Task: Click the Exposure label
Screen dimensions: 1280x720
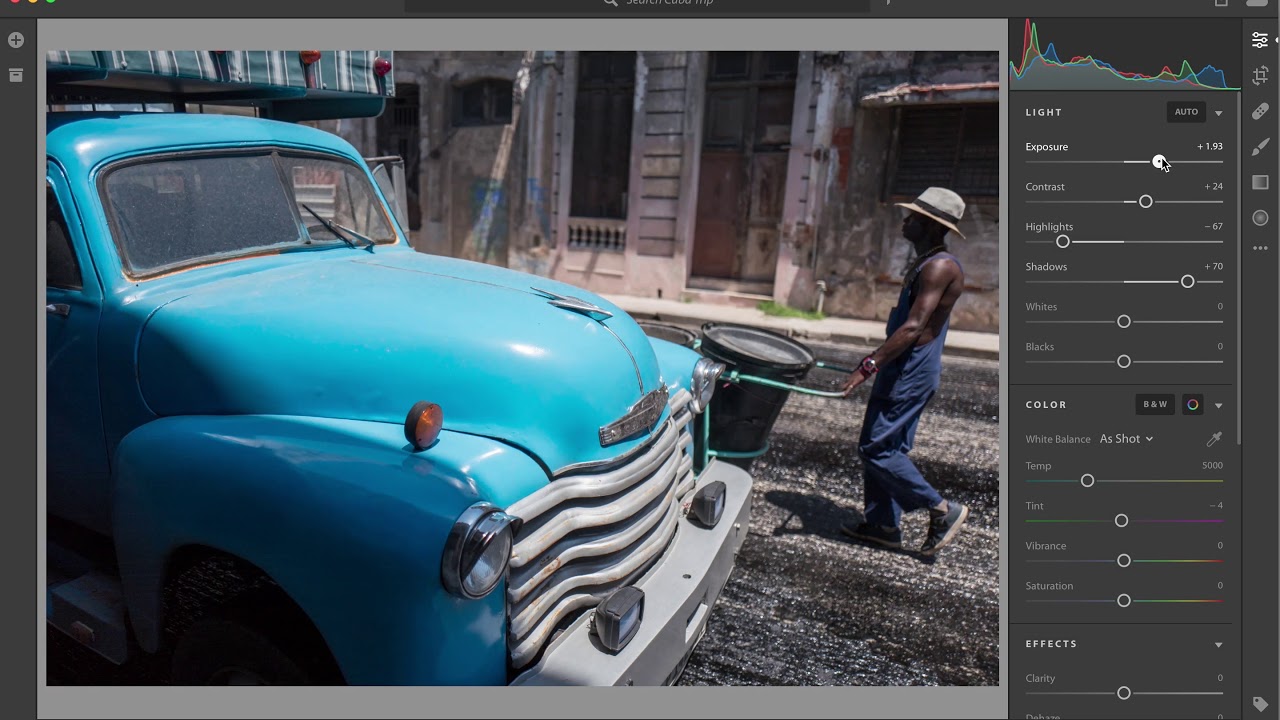Action: tap(1046, 147)
